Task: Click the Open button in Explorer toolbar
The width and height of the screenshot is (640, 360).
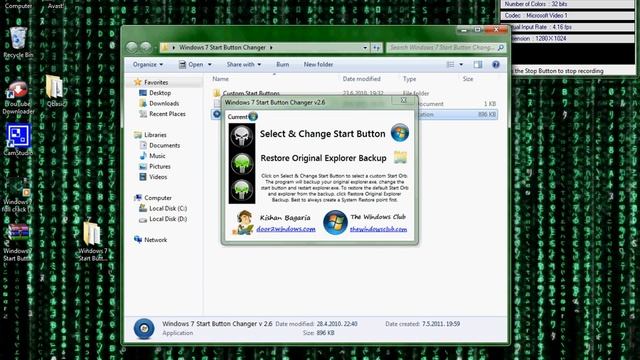Action: coord(192,64)
